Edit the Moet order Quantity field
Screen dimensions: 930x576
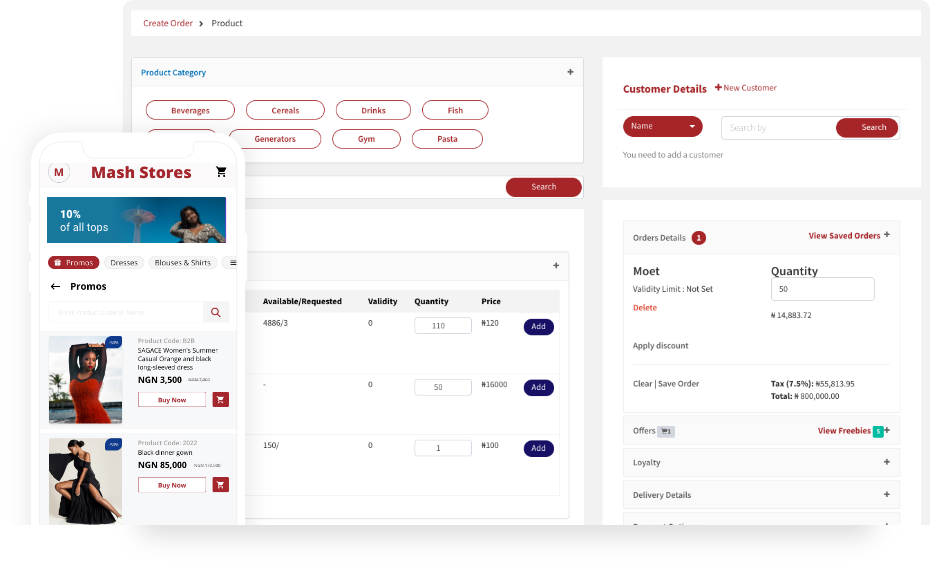pos(823,289)
